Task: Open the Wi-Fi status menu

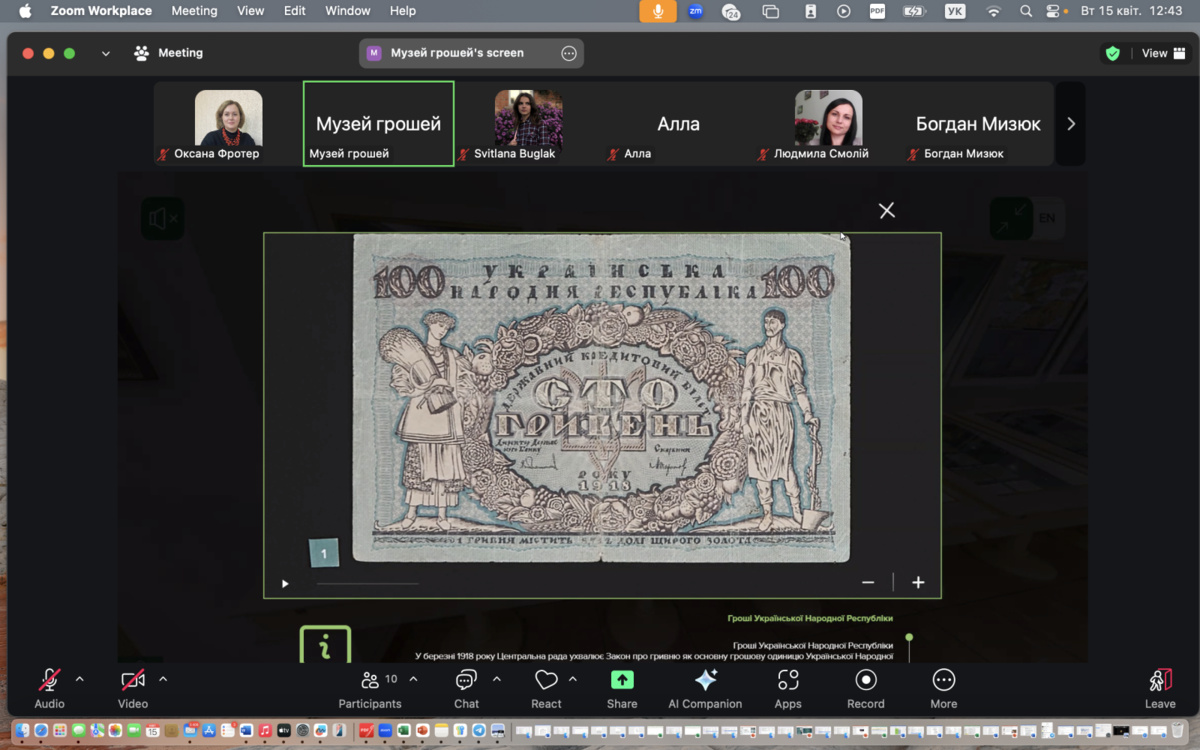Action: [x=993, y=11]
